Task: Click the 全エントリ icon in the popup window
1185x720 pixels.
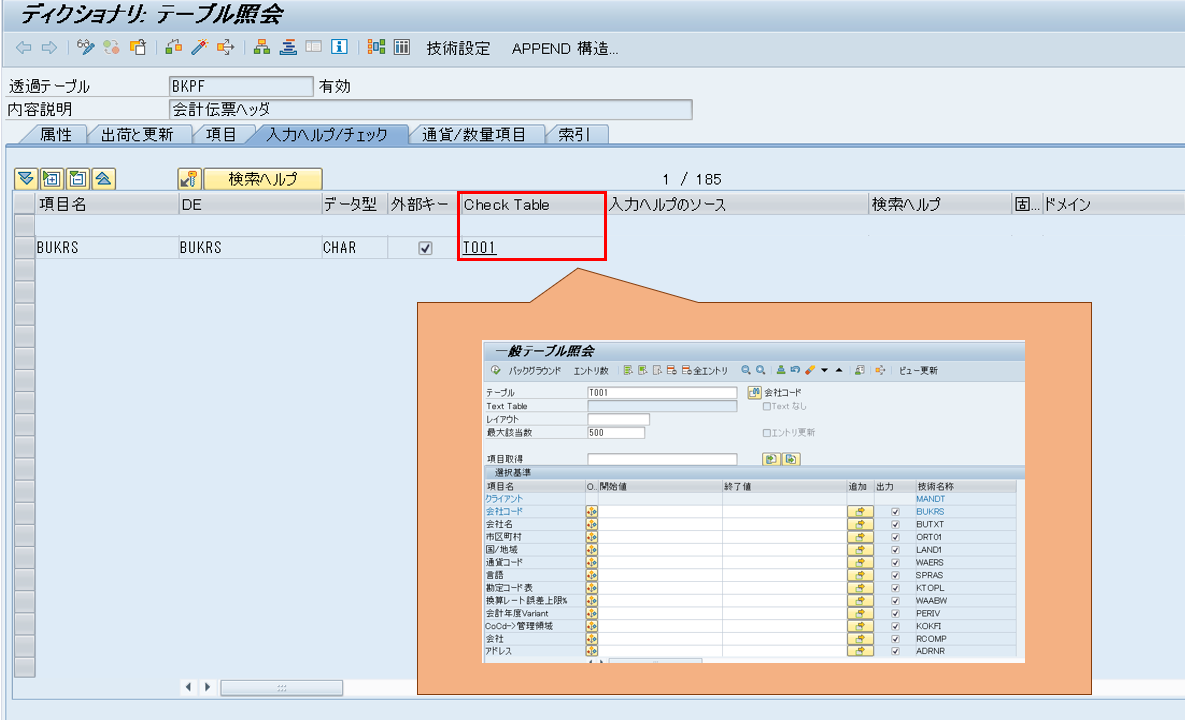Action: tap(686, 370)
